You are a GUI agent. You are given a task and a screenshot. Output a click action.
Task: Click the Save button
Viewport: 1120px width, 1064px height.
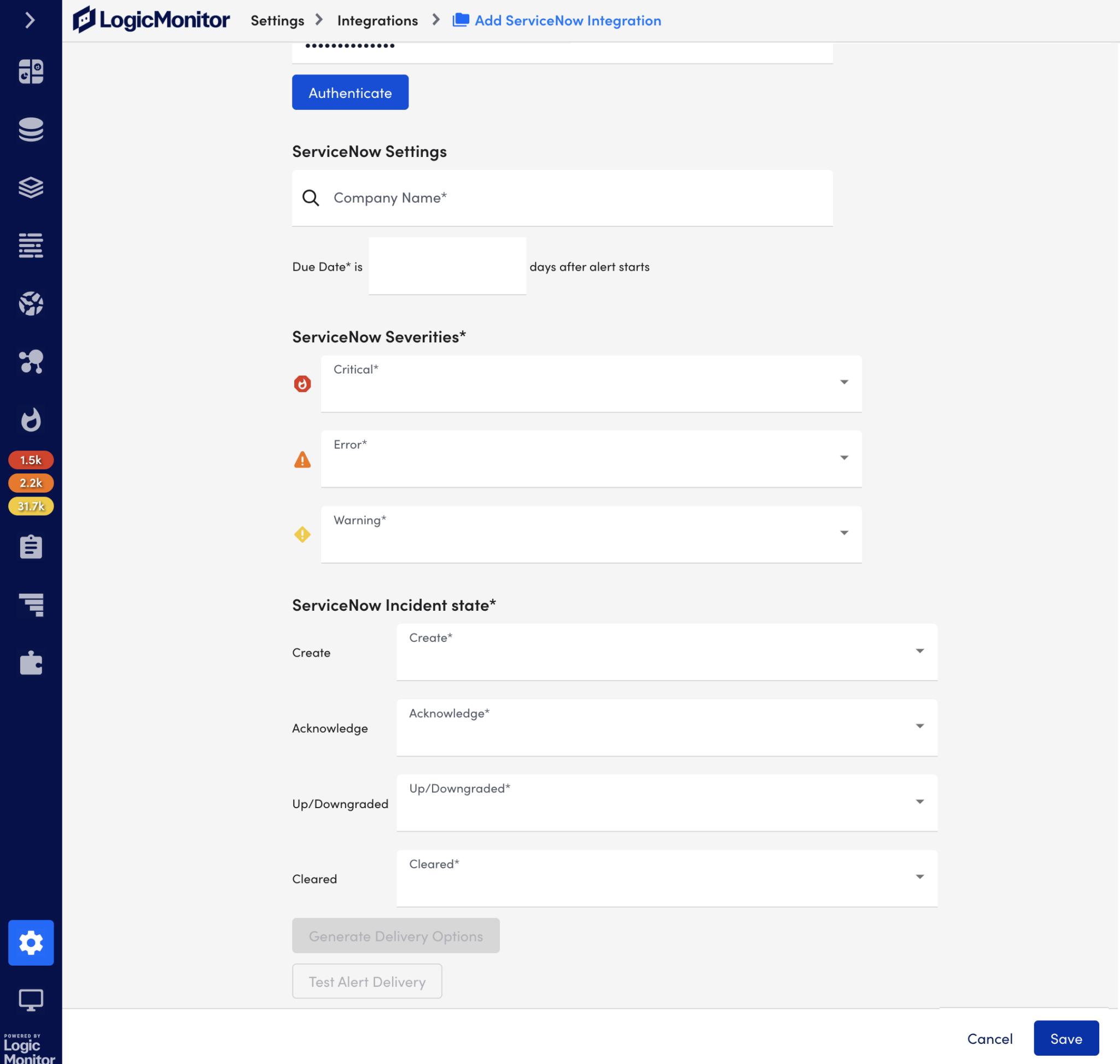coord(1066,1038)
